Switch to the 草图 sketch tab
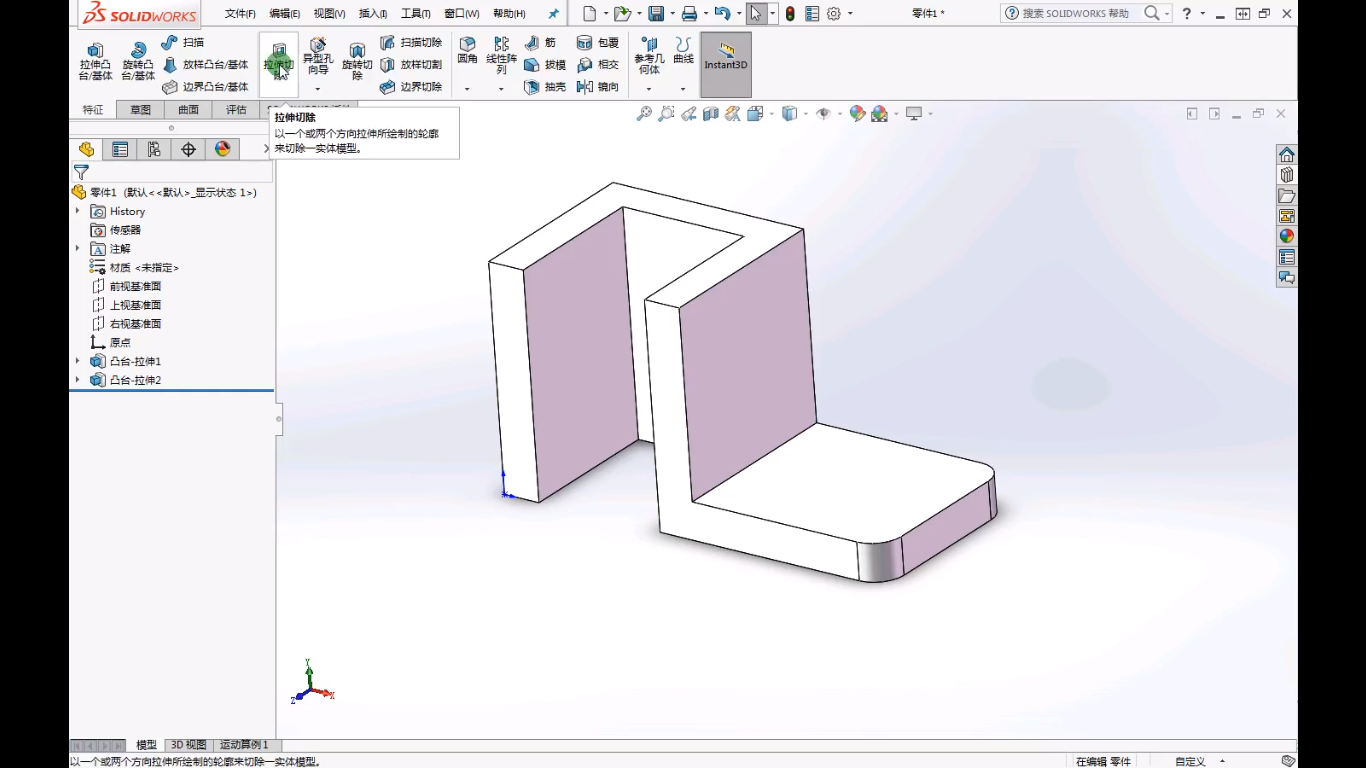The image size is (1366, 768). tap(140, 110)
